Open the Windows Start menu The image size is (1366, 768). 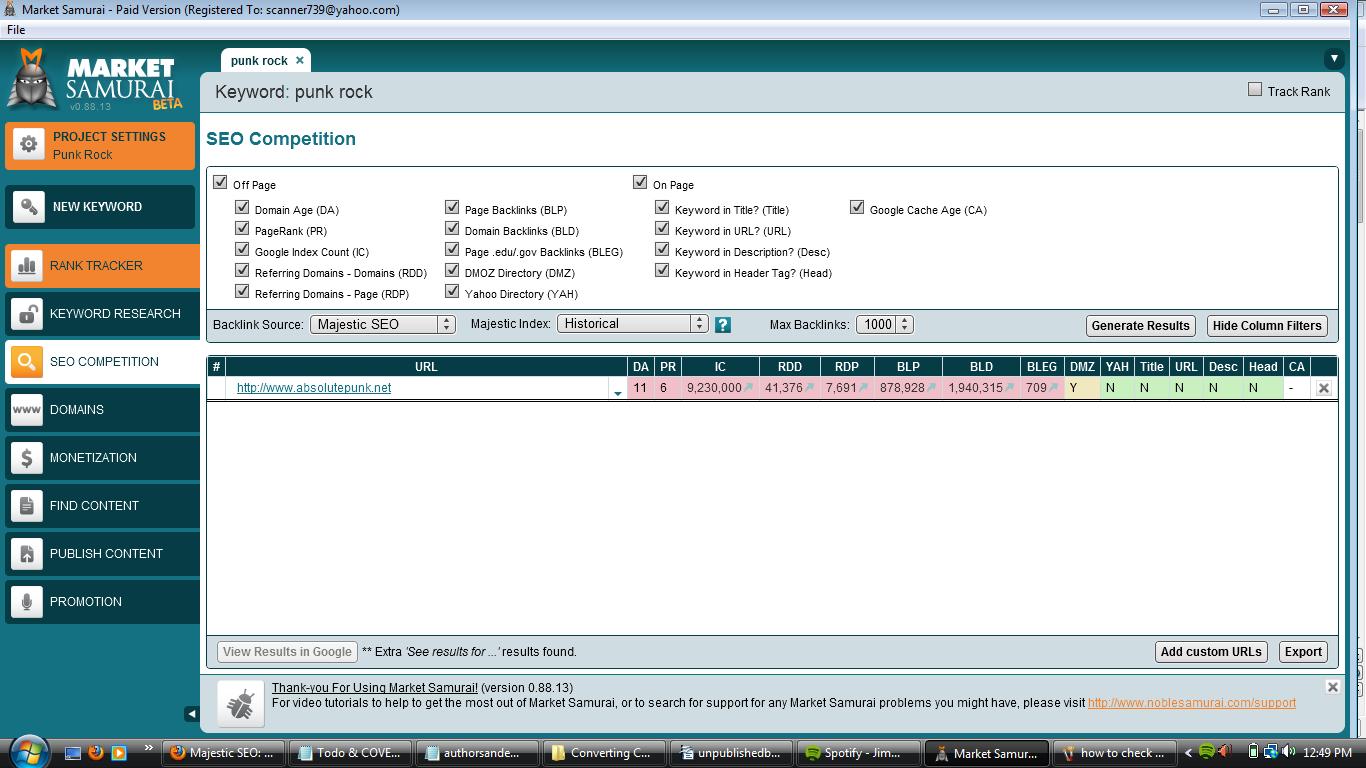[28, 752]
